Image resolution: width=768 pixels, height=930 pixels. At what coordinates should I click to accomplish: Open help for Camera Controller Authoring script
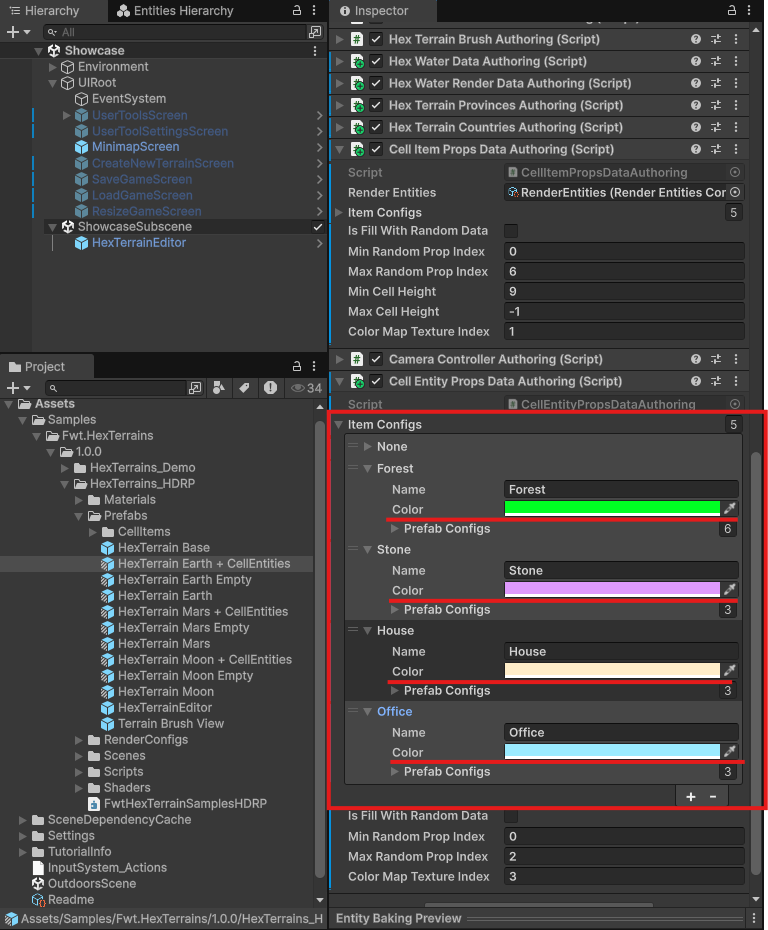[696, 359]
